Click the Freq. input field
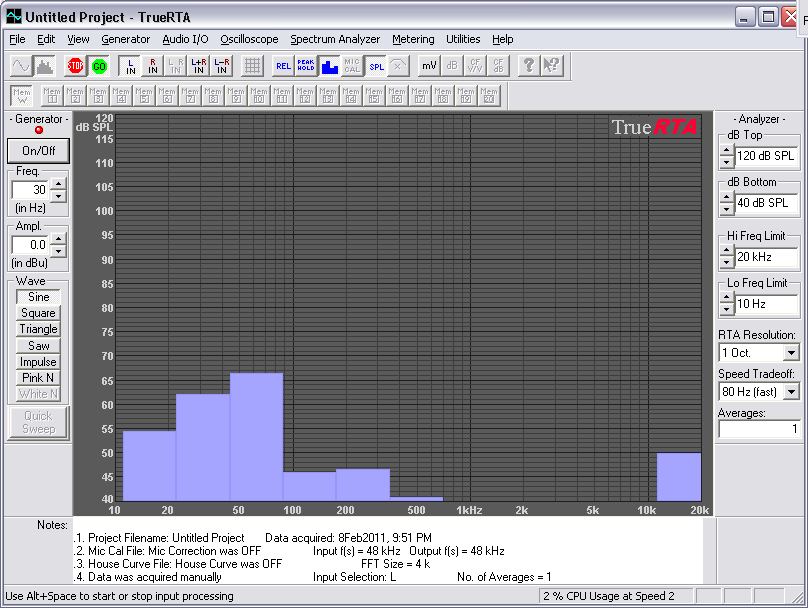 coord(30,189)
